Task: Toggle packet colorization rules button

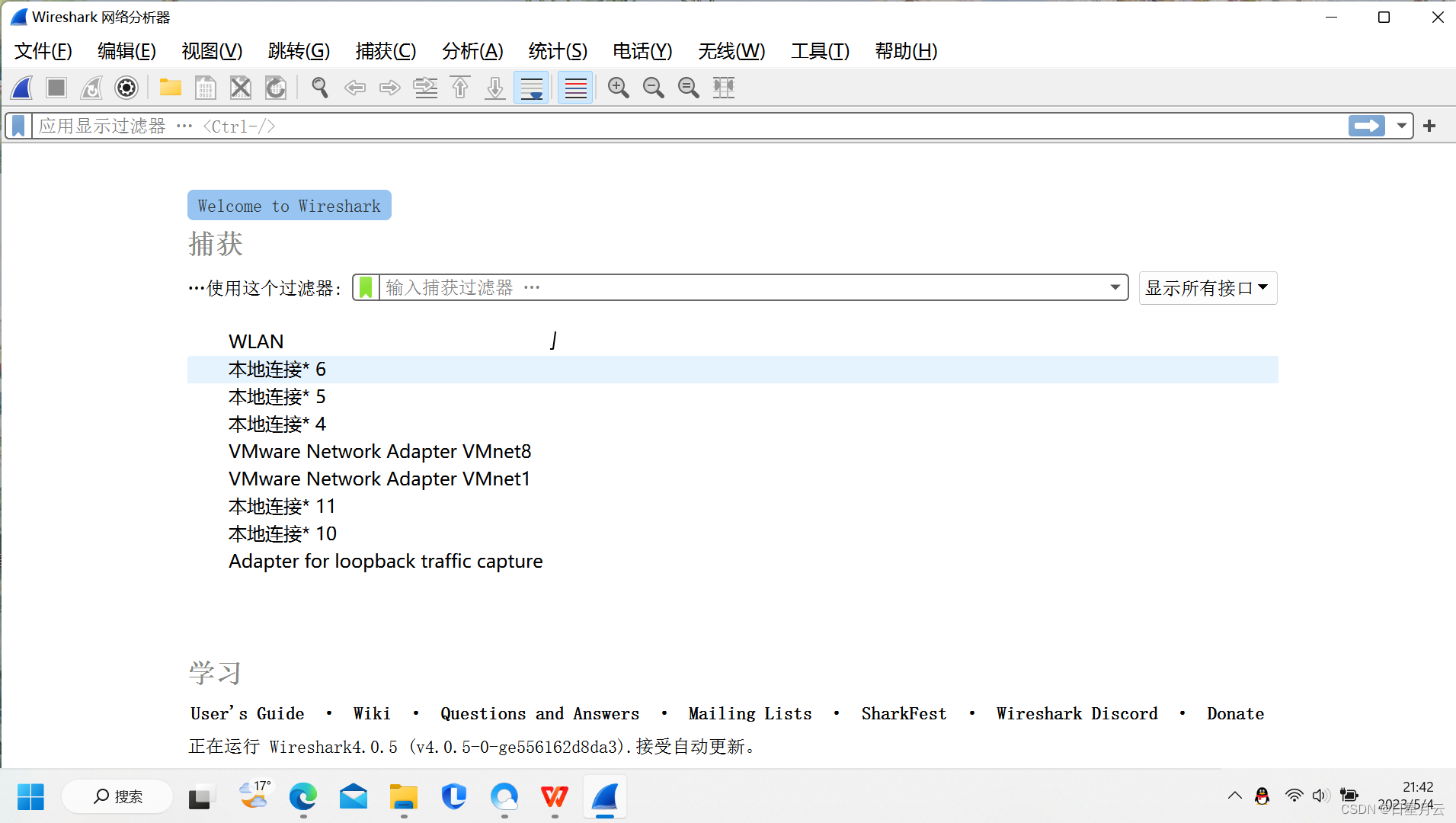Action: [x=575, y=88]
